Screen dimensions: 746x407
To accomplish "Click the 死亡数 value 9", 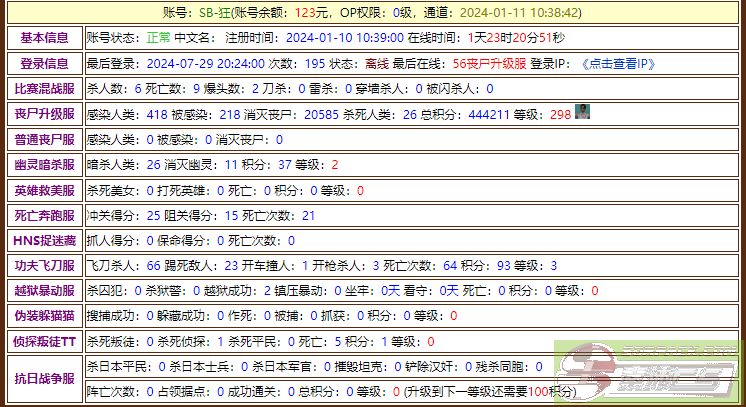I will point(196,89).
